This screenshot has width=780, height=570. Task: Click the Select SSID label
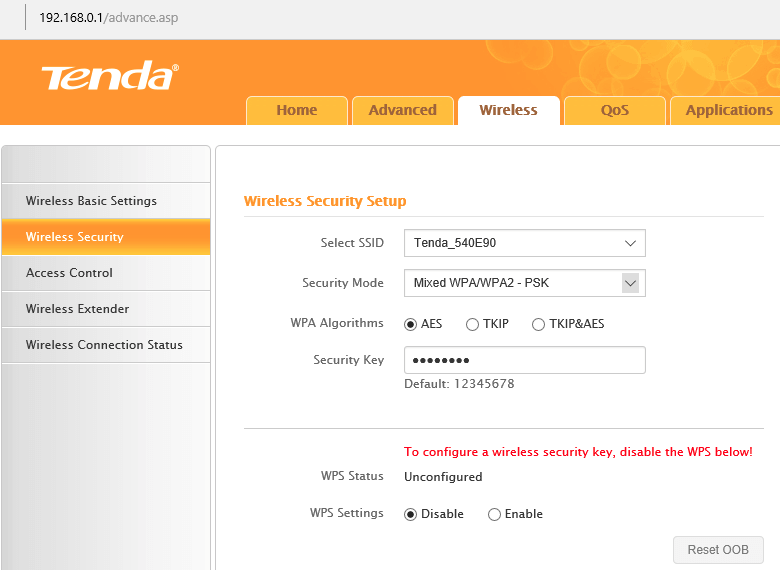(352, 243)
